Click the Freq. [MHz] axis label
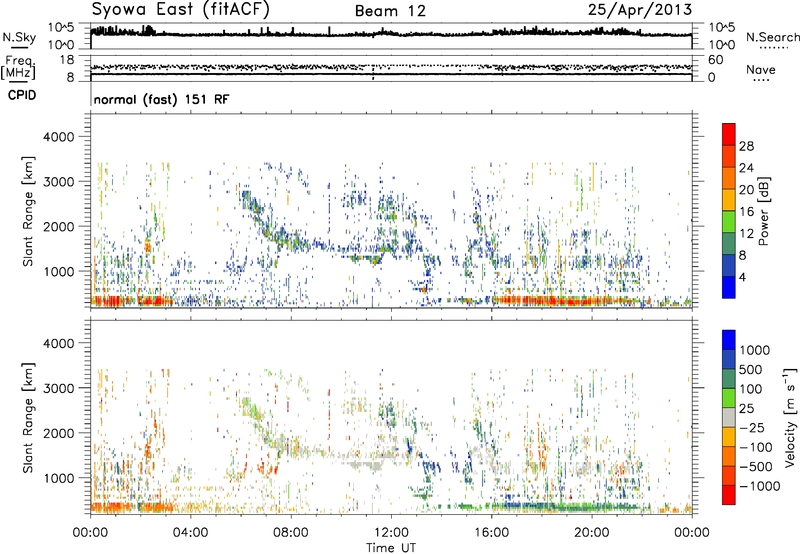This screenshot has width=800, height=554. [18, 68]
